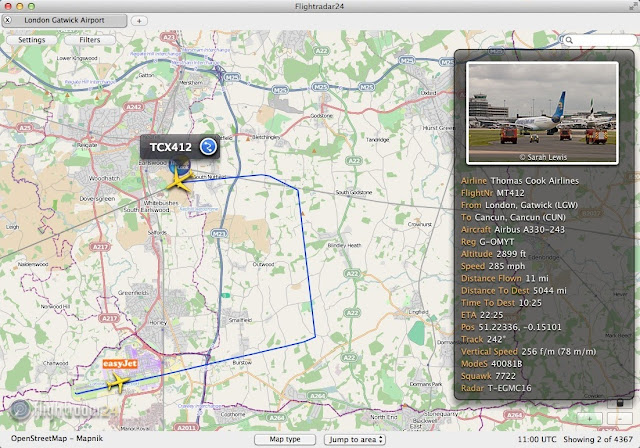Click the fullscreen arrows in title bar corner

tap(633, 6)
